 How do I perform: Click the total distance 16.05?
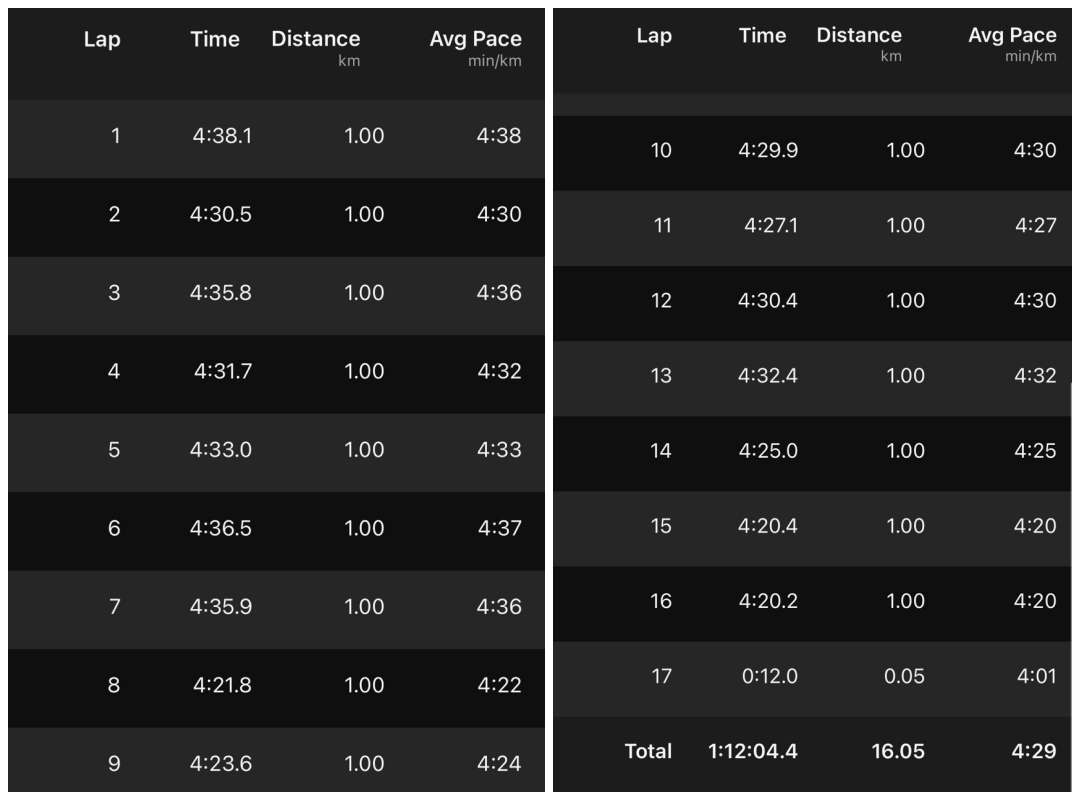(x=897, y=751)
